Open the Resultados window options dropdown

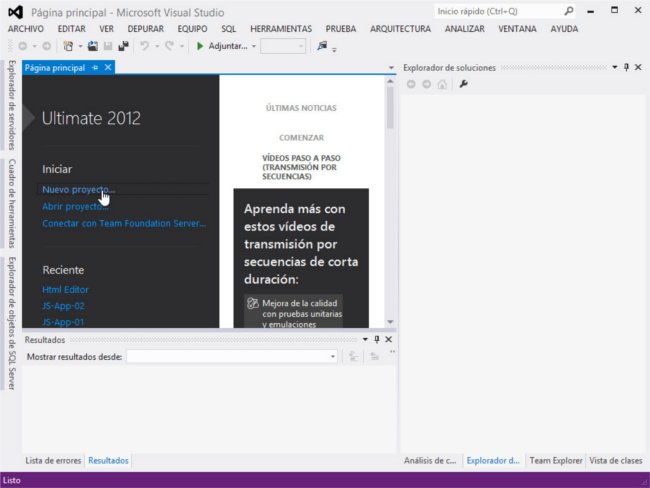point(365,340)
